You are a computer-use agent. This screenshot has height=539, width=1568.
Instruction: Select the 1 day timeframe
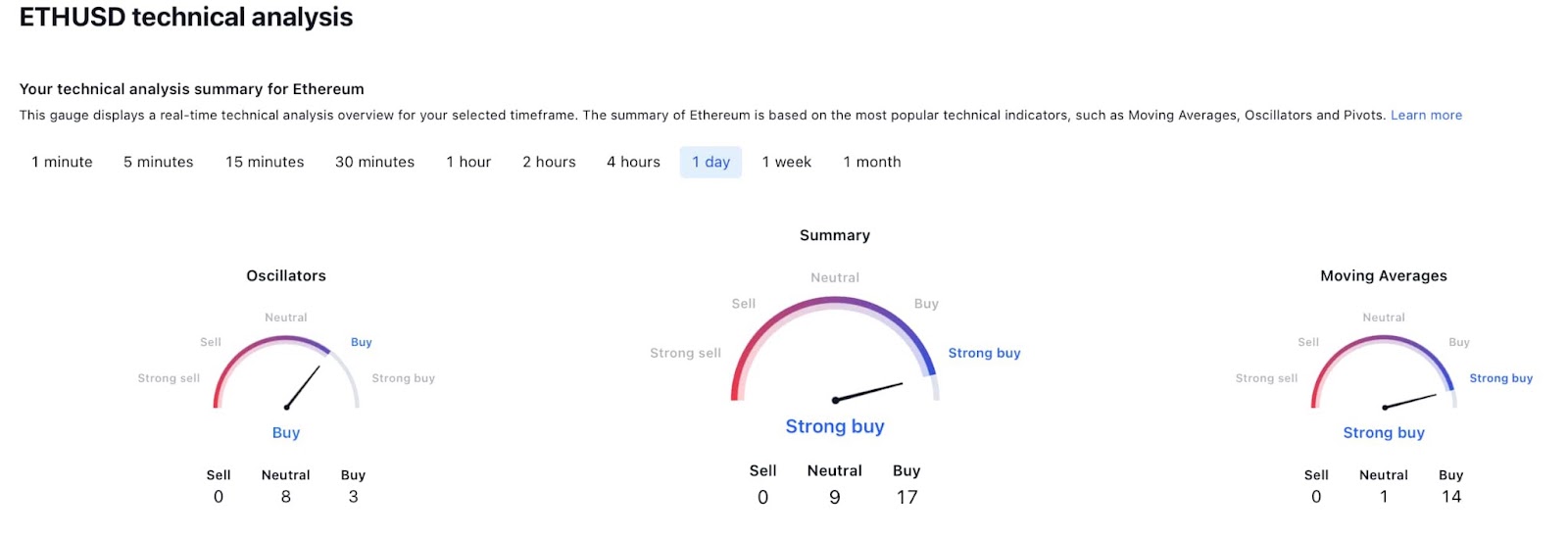(x=710, y=162)
